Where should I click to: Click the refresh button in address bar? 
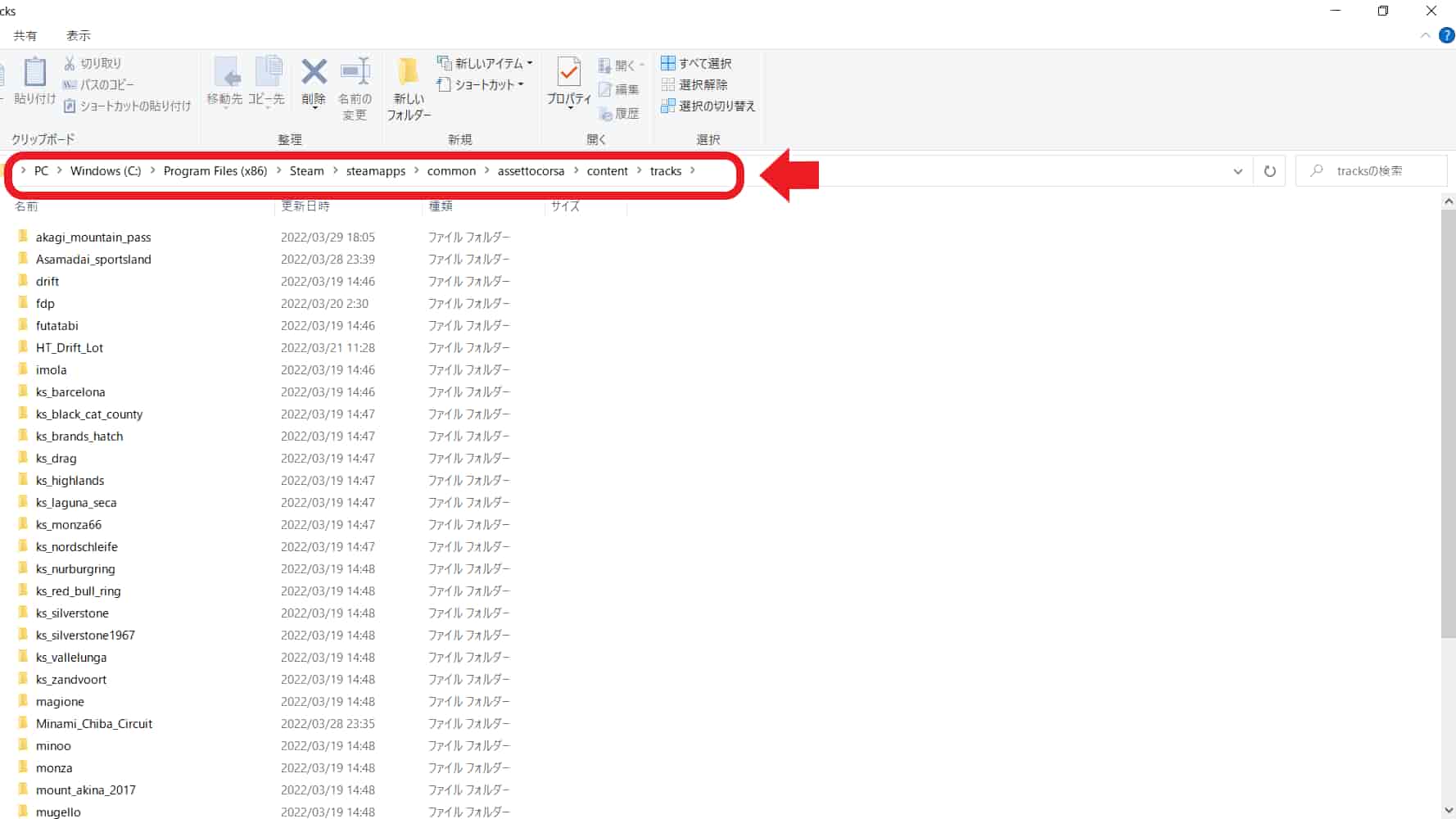click(x=1269, y=170)
